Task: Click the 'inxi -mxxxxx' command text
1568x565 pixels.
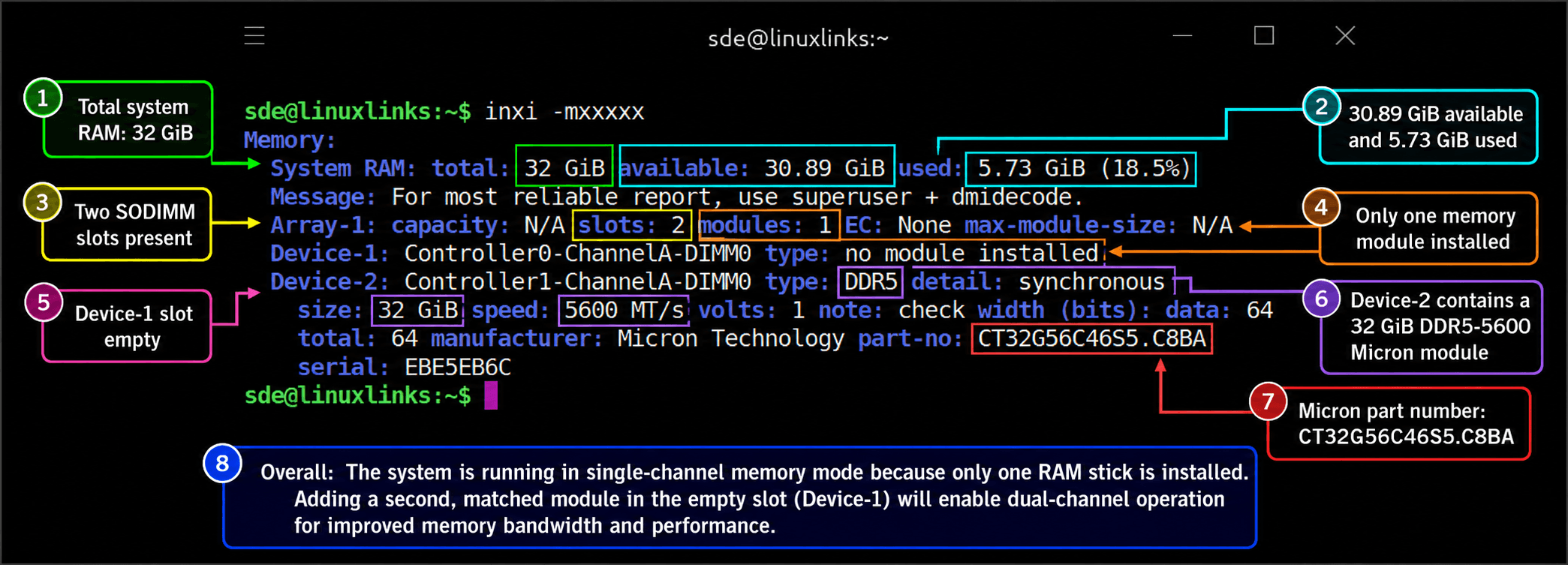Action: click(x=564, y=112)
